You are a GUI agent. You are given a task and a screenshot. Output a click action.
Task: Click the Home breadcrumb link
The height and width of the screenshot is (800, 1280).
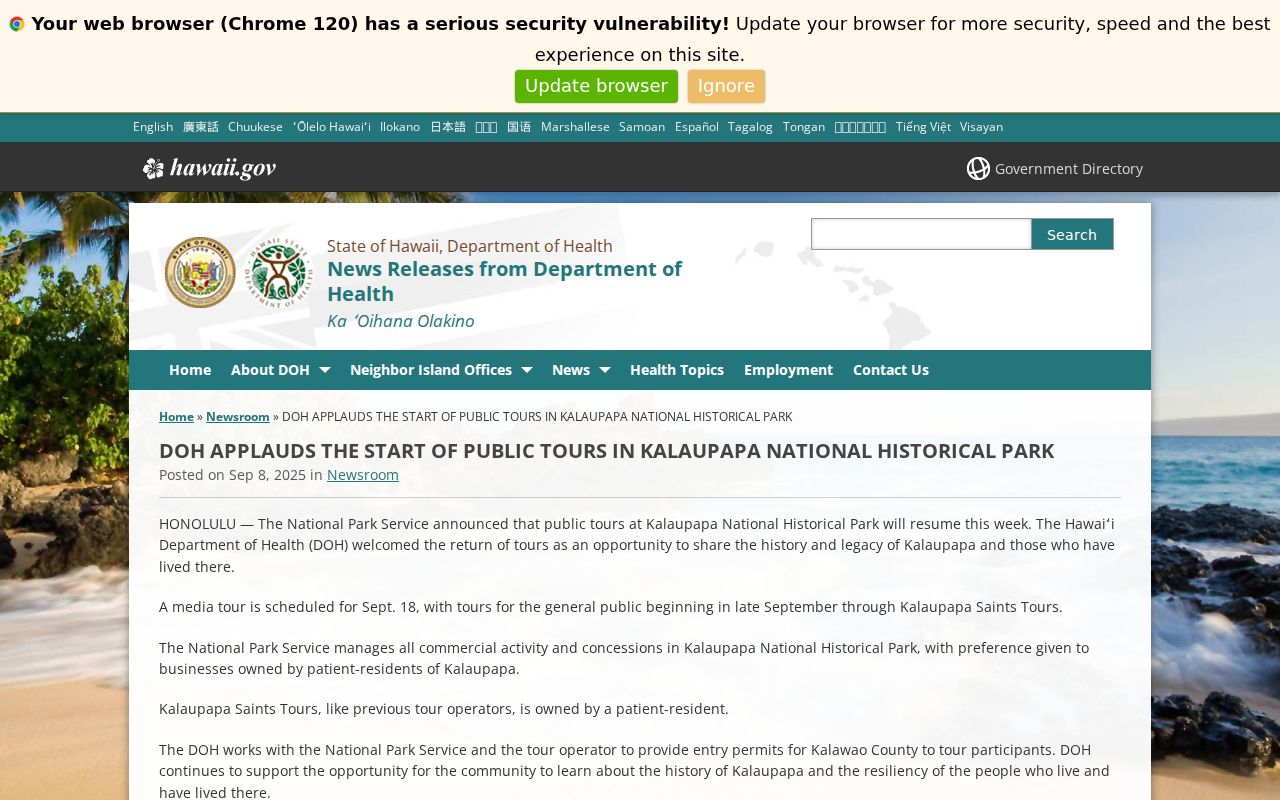click(176, 417)
